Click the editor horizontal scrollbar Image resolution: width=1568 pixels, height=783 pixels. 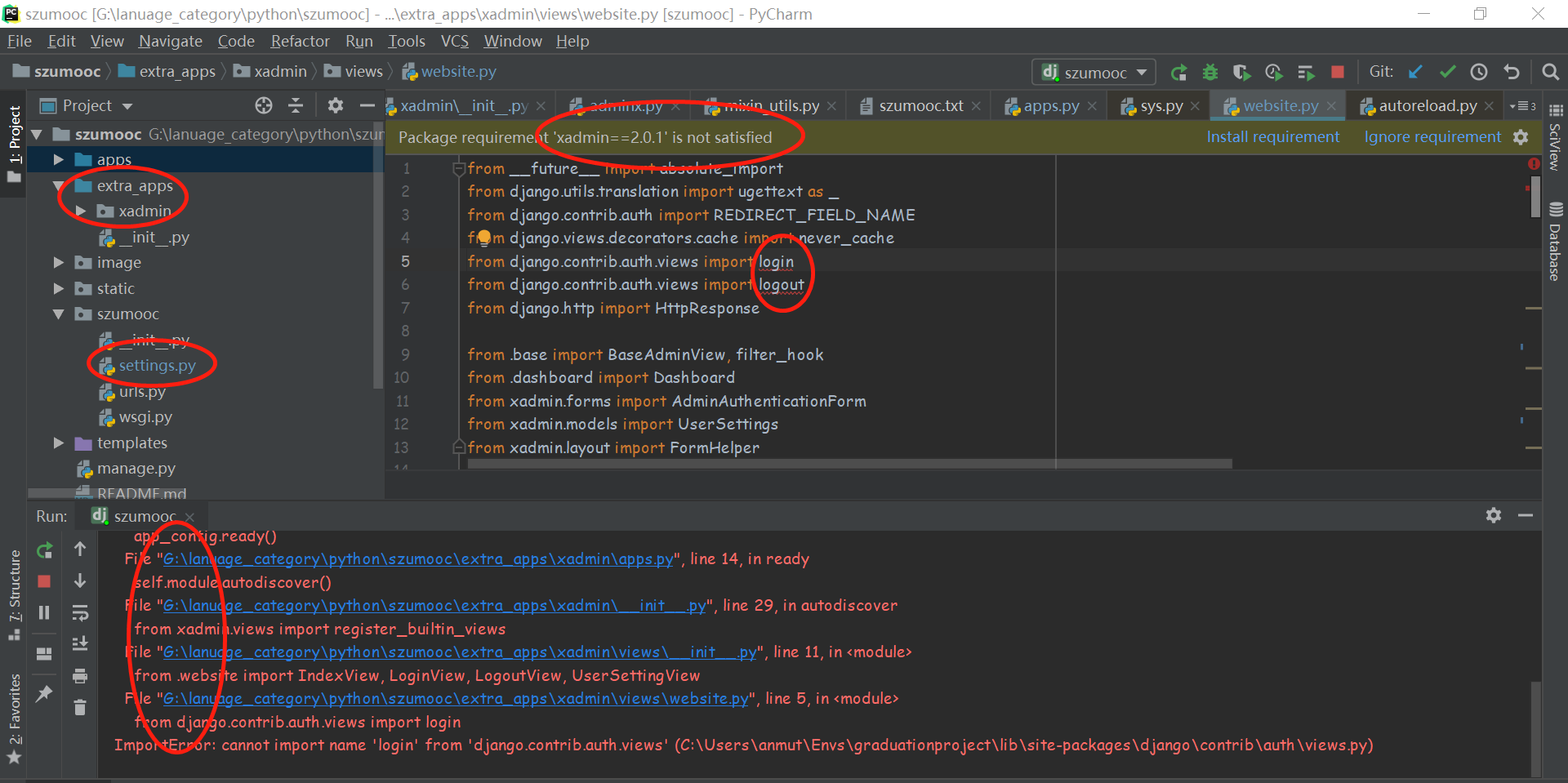(849, 464)
